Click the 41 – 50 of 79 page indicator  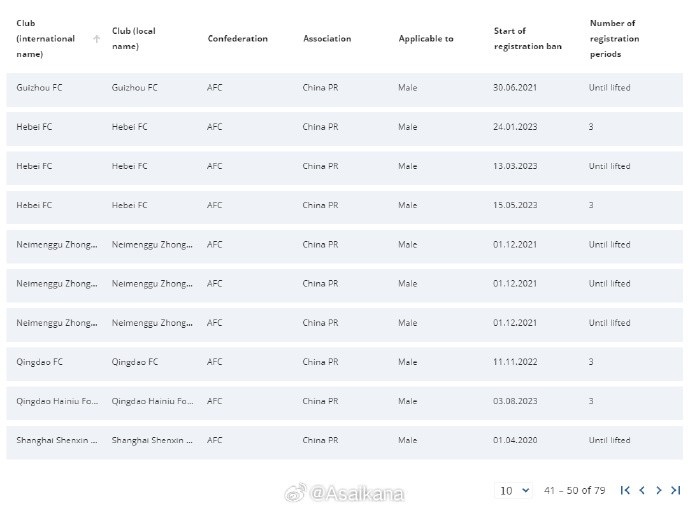coord(574,490)
